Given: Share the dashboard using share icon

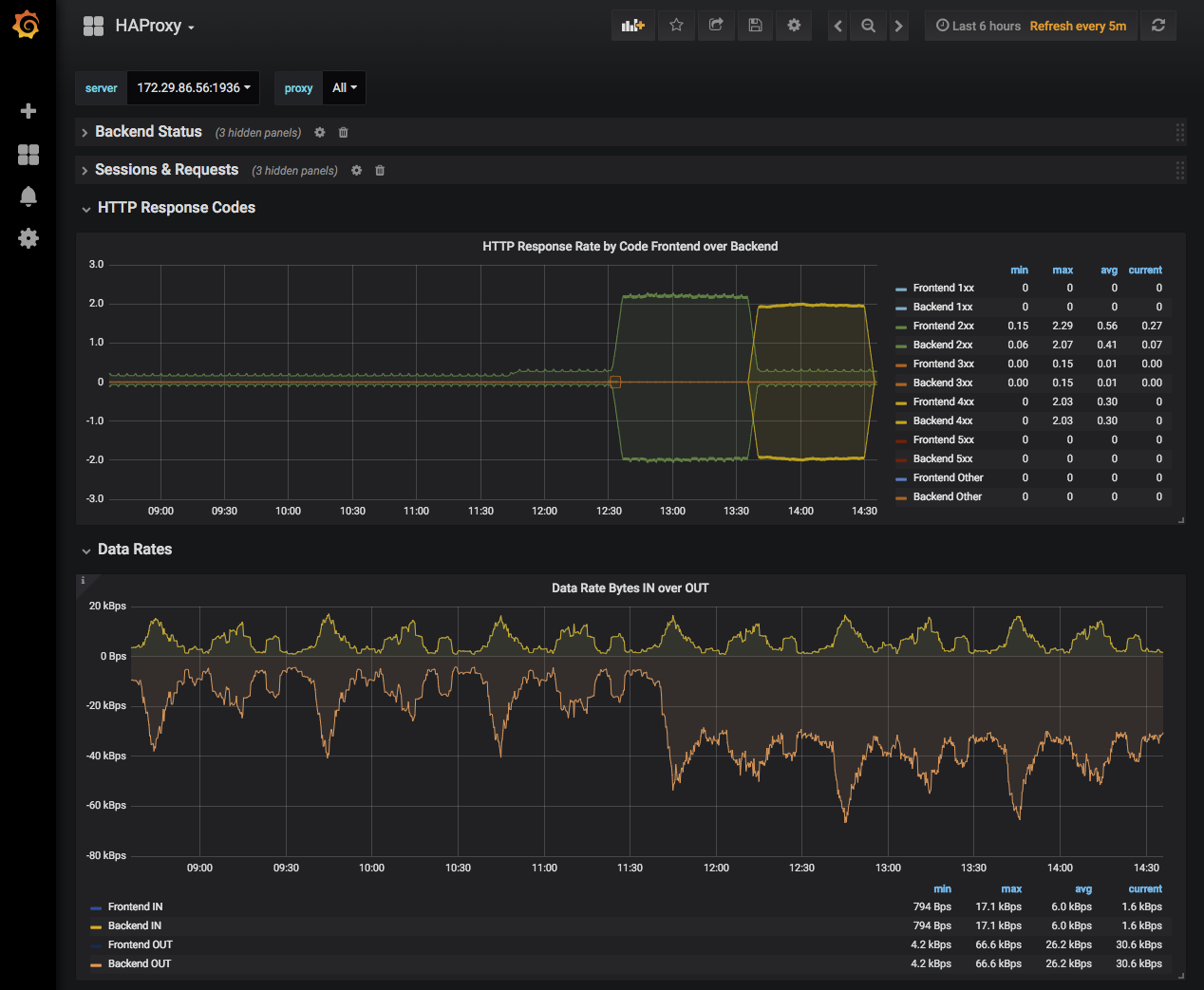Looking at the screenshot, I should tap(716, 26).
